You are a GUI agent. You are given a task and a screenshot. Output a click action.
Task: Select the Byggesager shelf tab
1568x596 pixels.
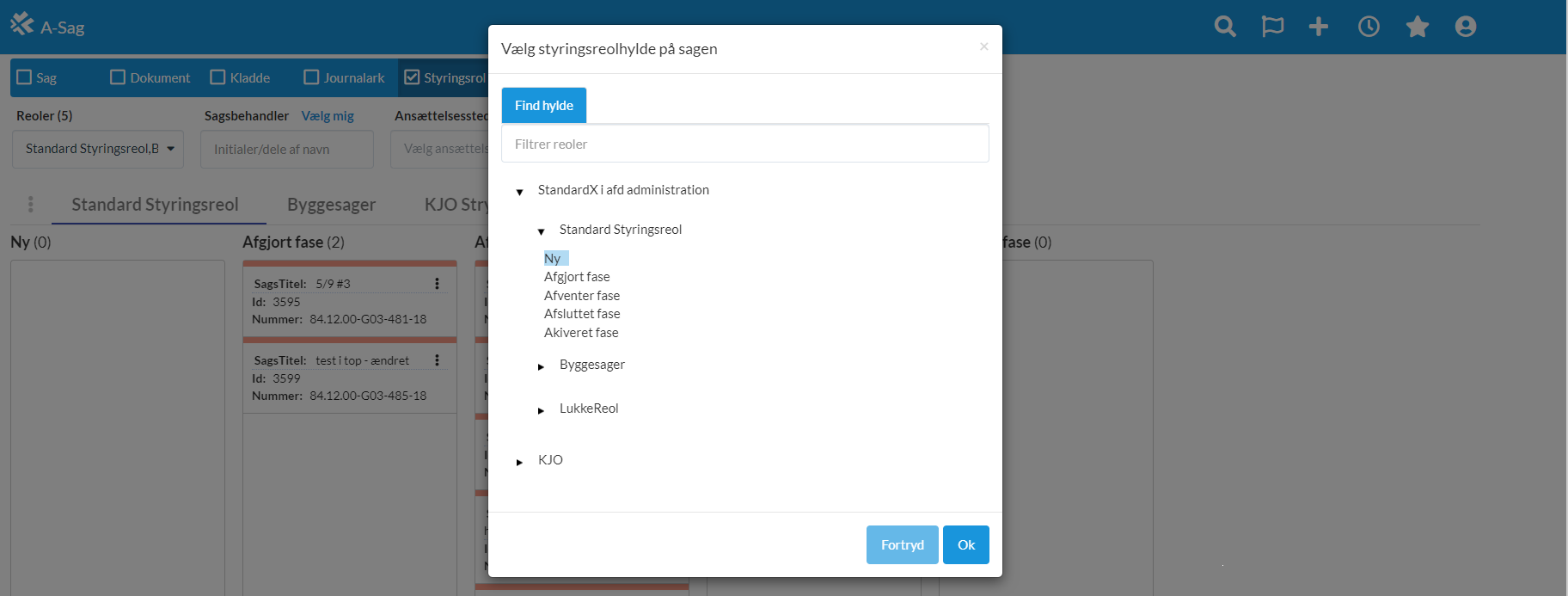click(331, 205)
